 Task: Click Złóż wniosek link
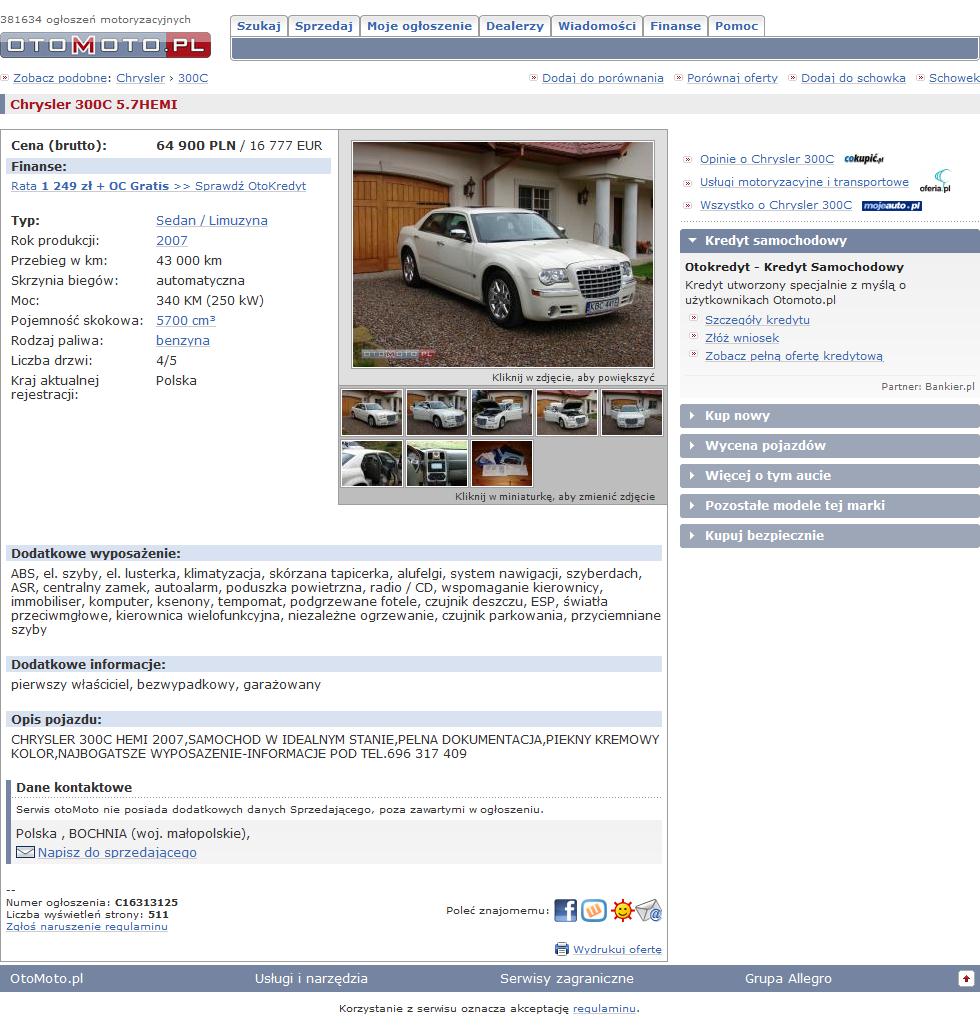coord(742,338)
